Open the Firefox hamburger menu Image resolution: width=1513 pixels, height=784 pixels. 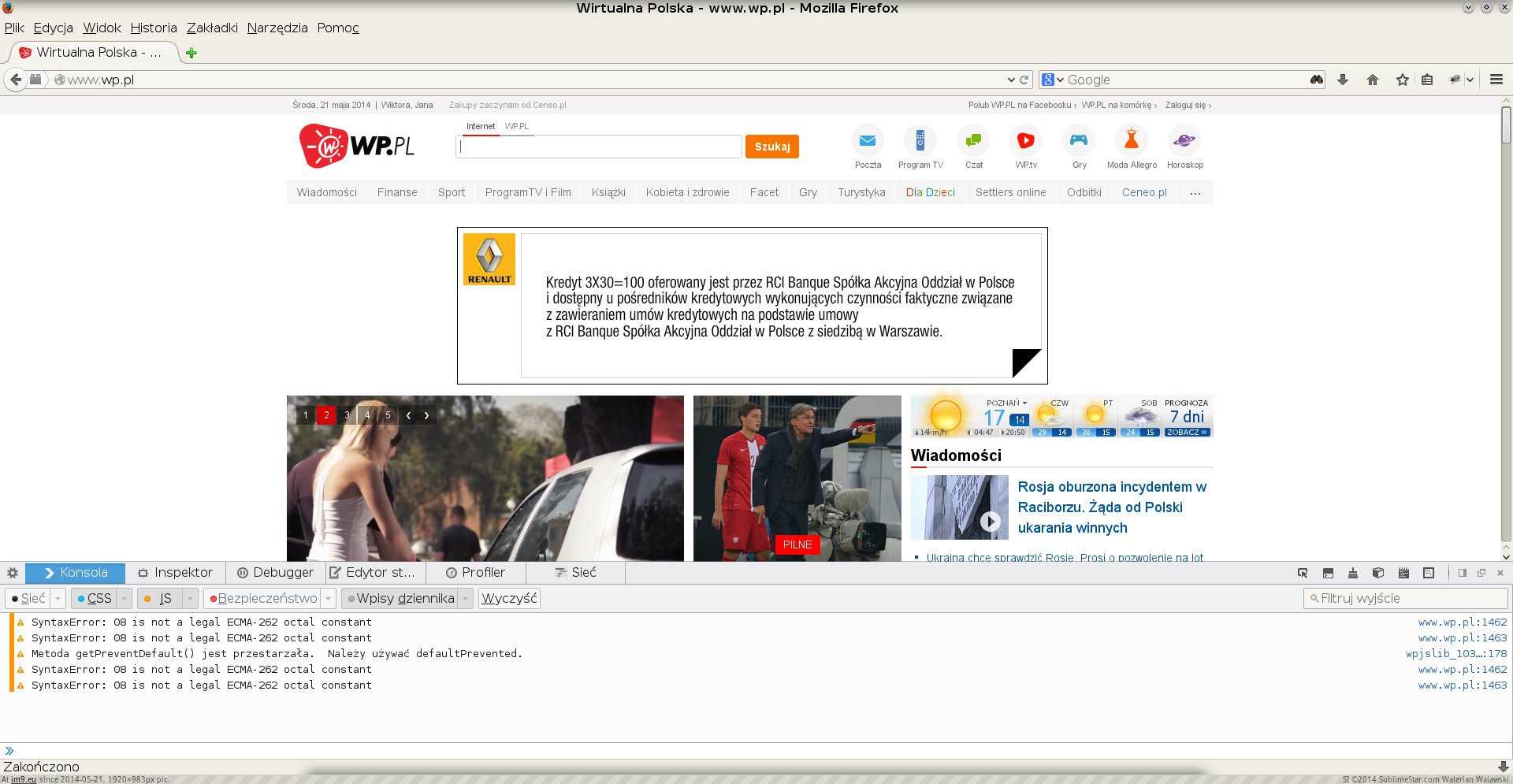[1496, 80]
